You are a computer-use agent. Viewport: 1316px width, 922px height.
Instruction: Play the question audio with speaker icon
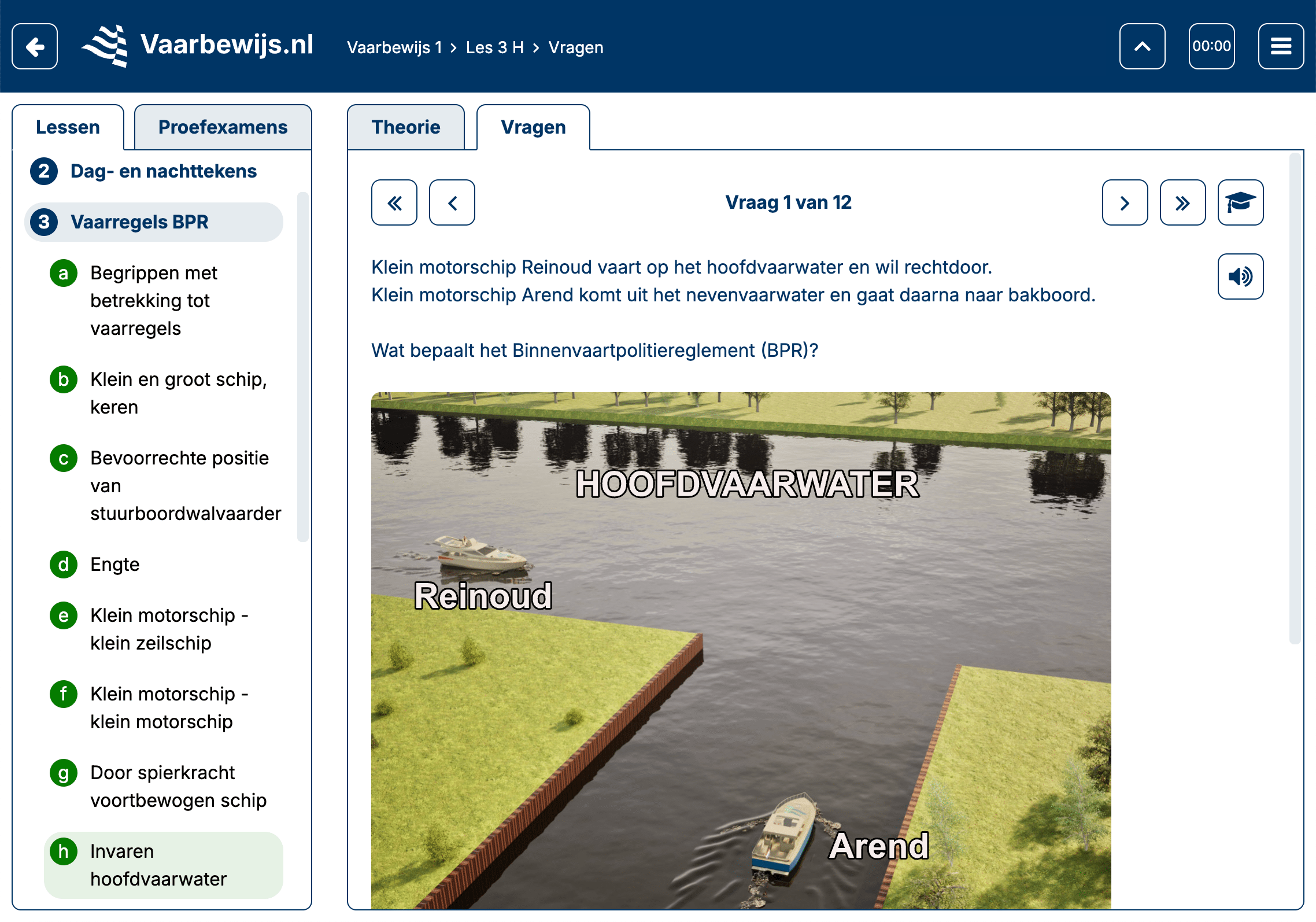tap(1240, 276)
